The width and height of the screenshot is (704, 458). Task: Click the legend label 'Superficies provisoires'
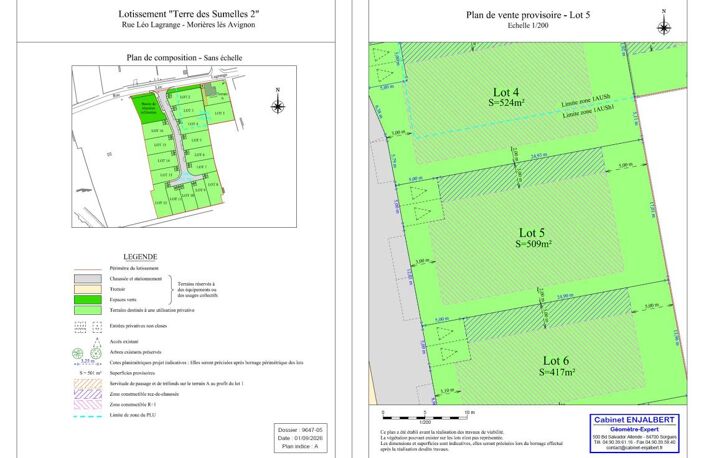click(132, 373)
